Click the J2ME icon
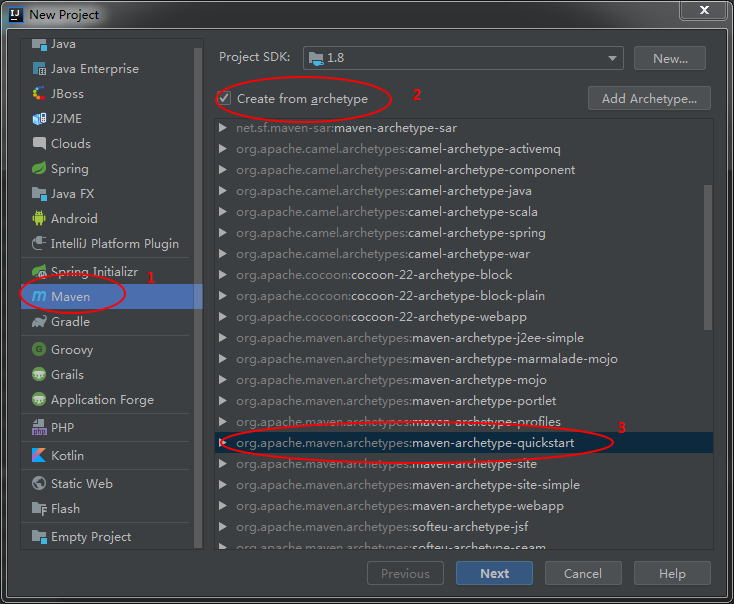Viewport: 734px width, 604px height. [39, 119]
